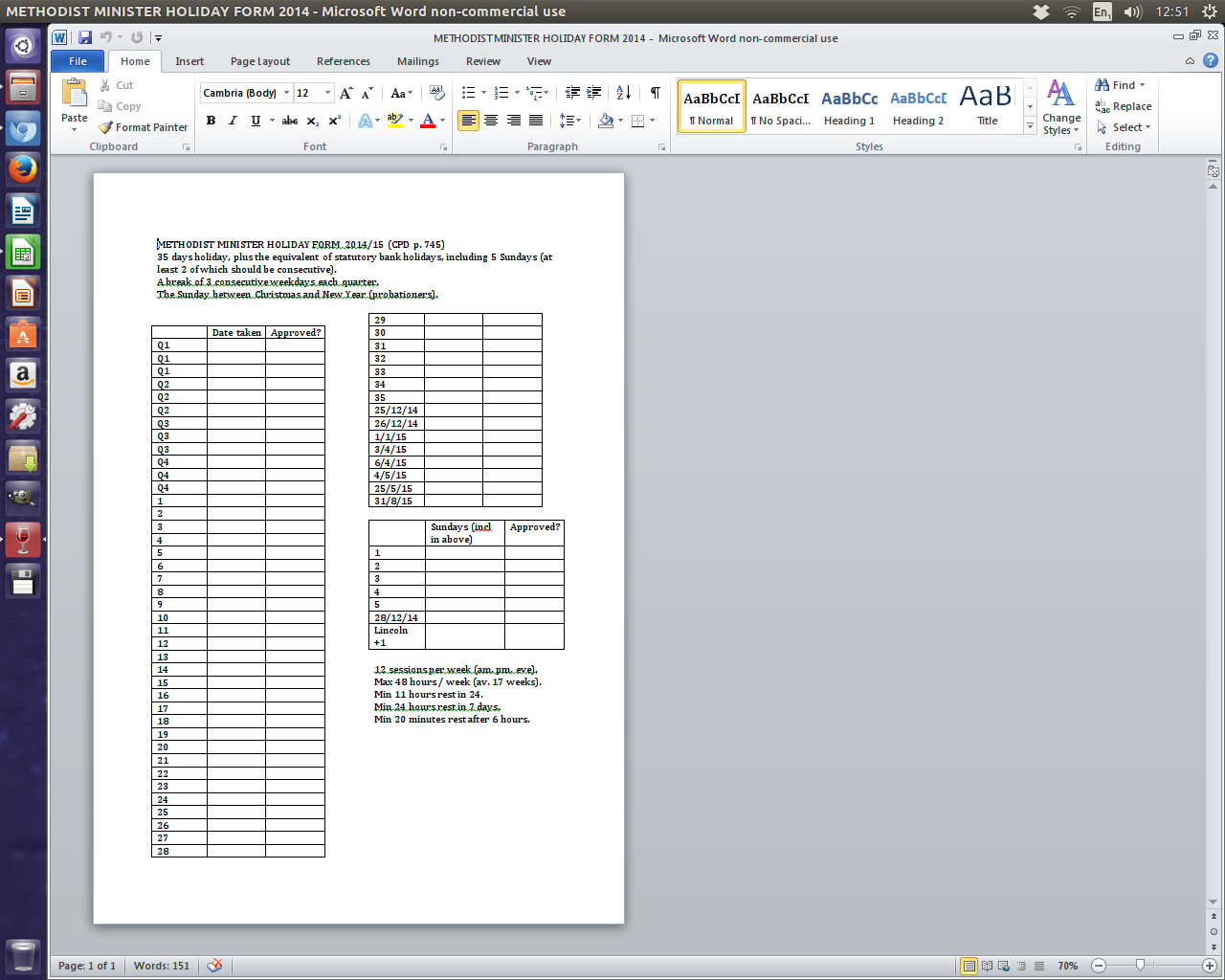Open Text Effects glowing A icon
Viewport: 1225px width, 980px height.
[365, 121]
